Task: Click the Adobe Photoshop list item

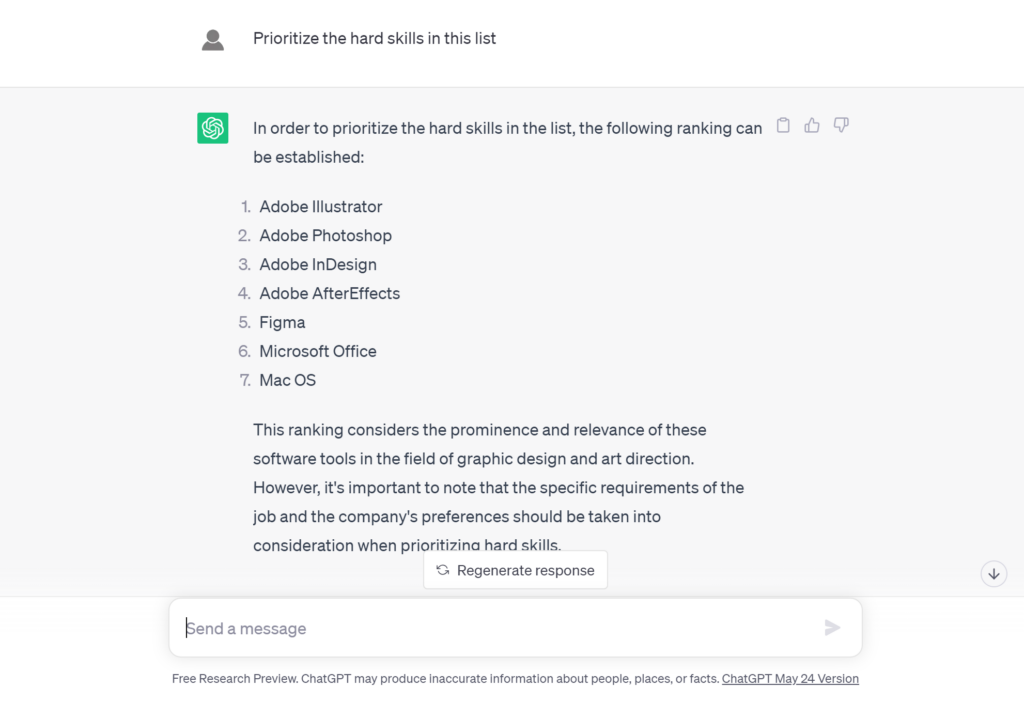Action: point(325,236)
